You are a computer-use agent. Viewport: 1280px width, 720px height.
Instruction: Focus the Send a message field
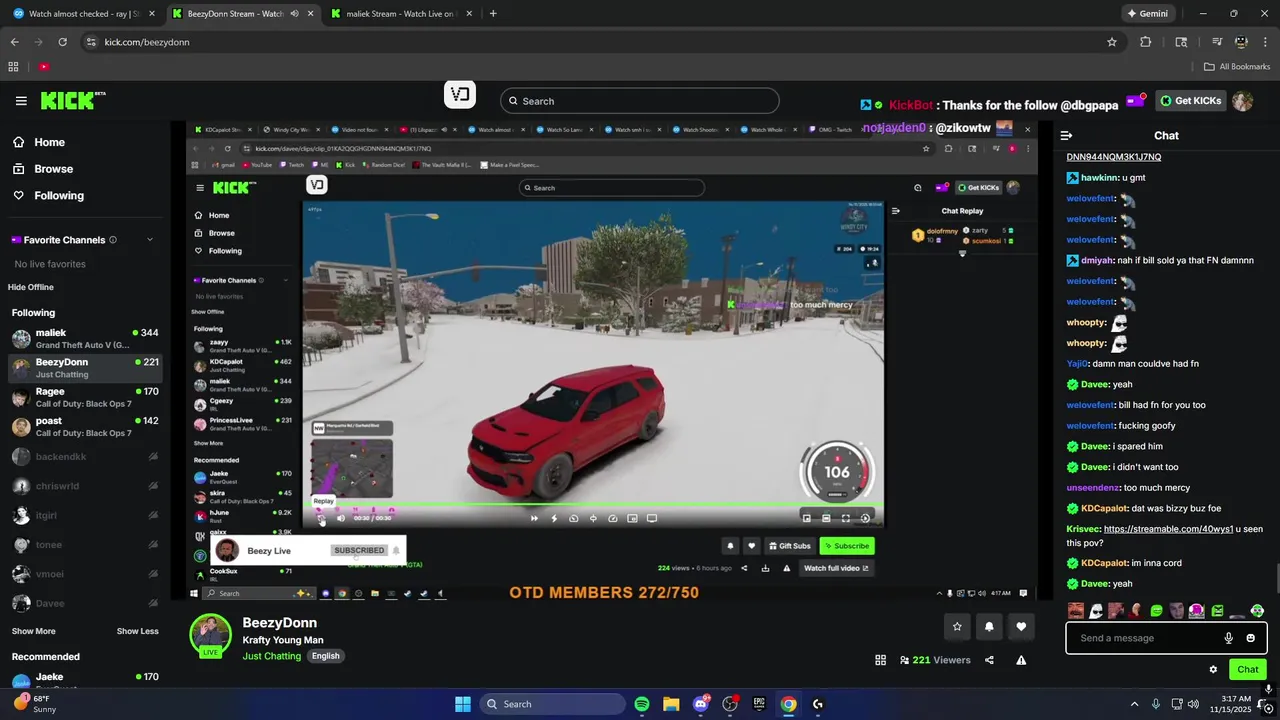1142,638
